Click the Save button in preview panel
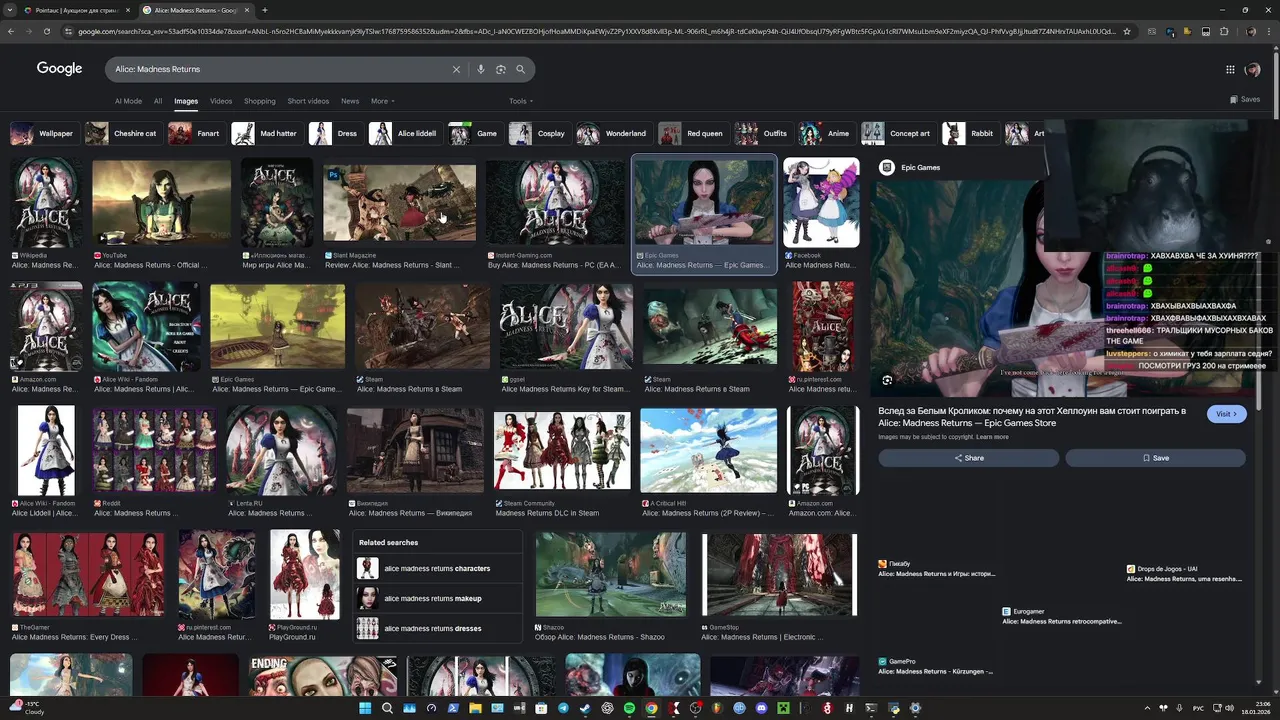 point(1155,458)
